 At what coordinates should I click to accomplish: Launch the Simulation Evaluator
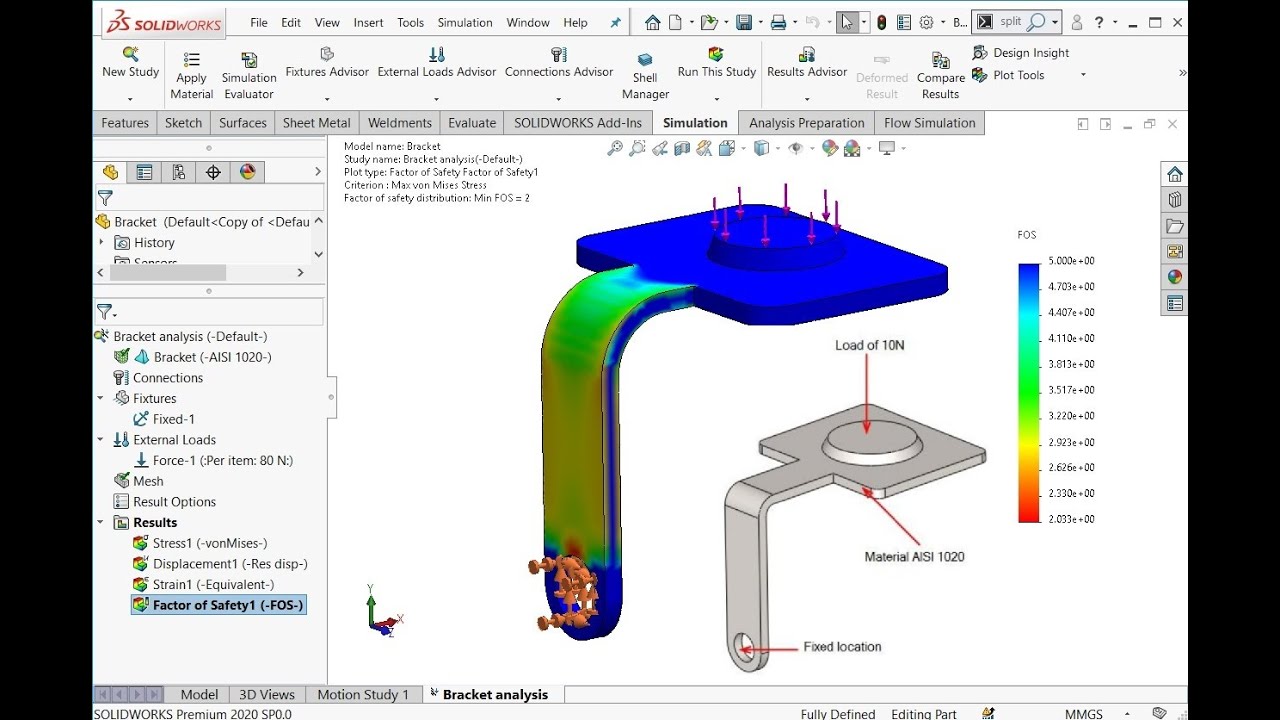[x=249, y=76]
